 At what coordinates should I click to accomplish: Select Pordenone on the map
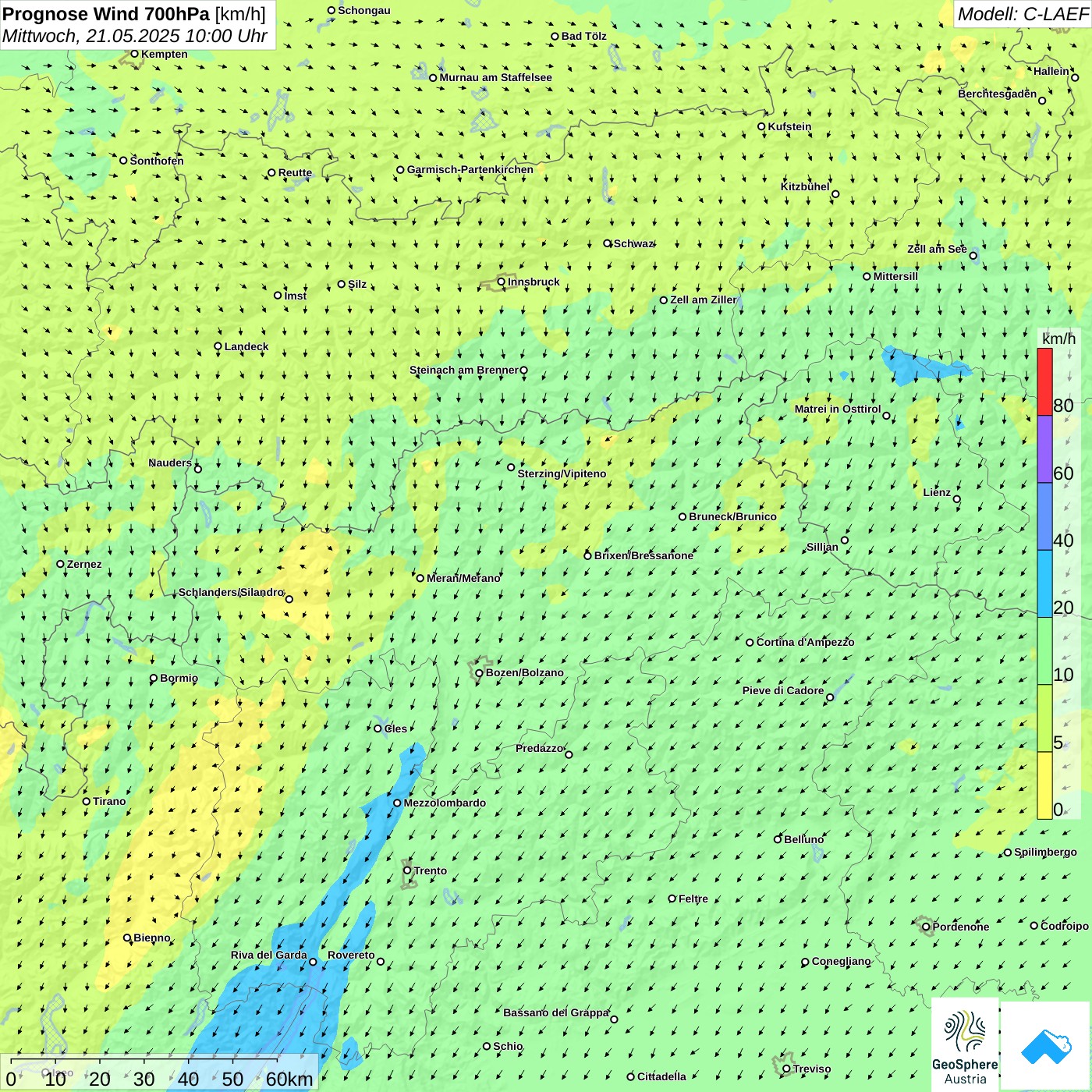click(961, 927)
